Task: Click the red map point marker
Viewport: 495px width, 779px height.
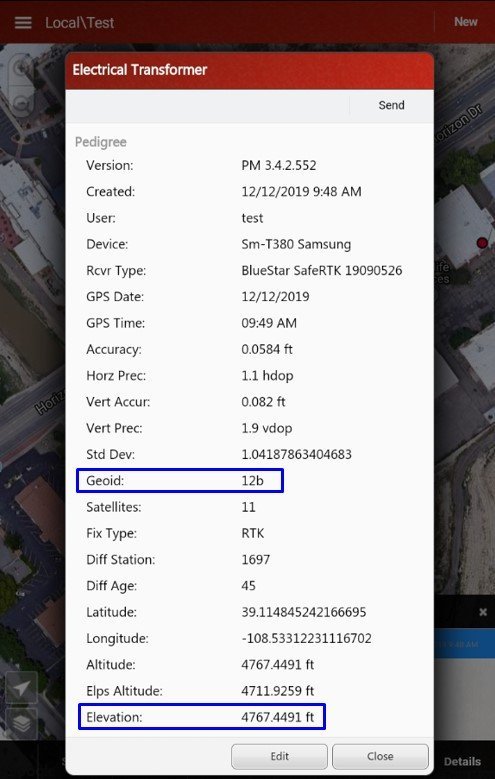Action: point(482,242)
